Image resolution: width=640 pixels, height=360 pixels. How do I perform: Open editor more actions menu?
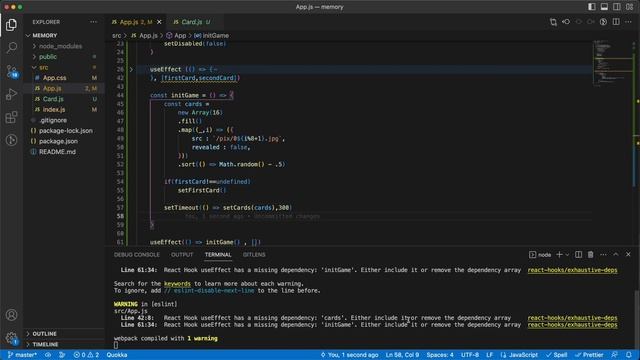tap(628, 22)
